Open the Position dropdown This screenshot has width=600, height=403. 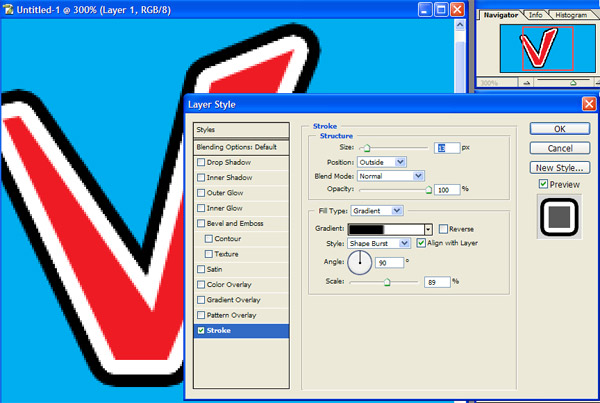click(x=381, y=161)
